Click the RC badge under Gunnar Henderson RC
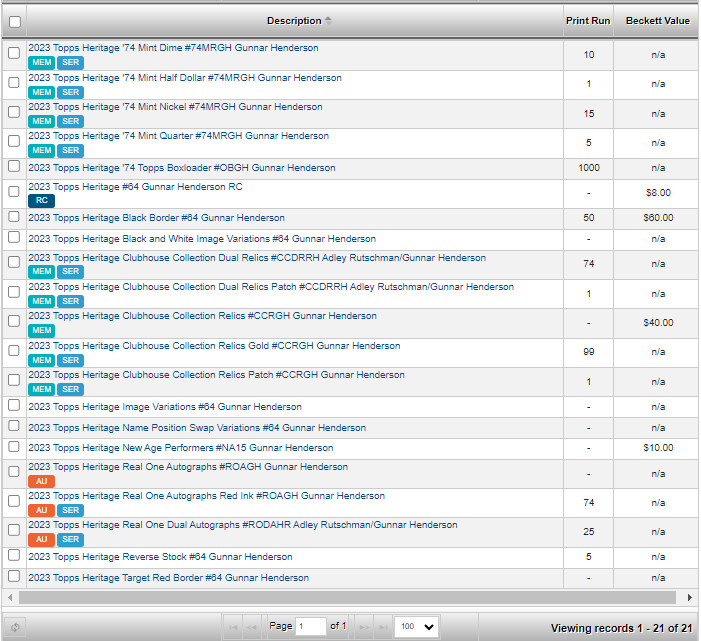Viewport: 701px width, 641px height. click(42, 200)
